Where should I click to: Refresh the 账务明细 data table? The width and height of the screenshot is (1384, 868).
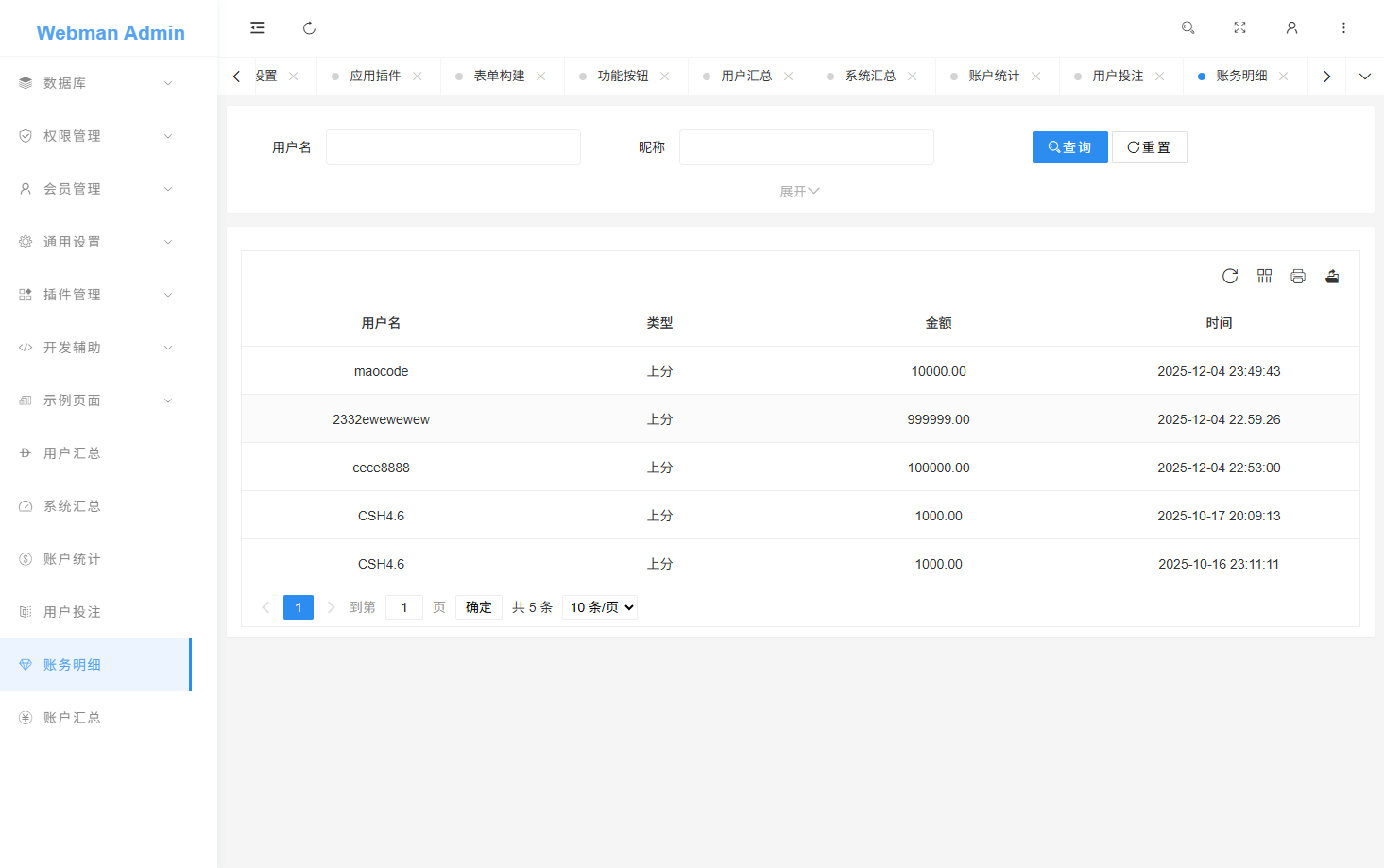pos(1230,276)
